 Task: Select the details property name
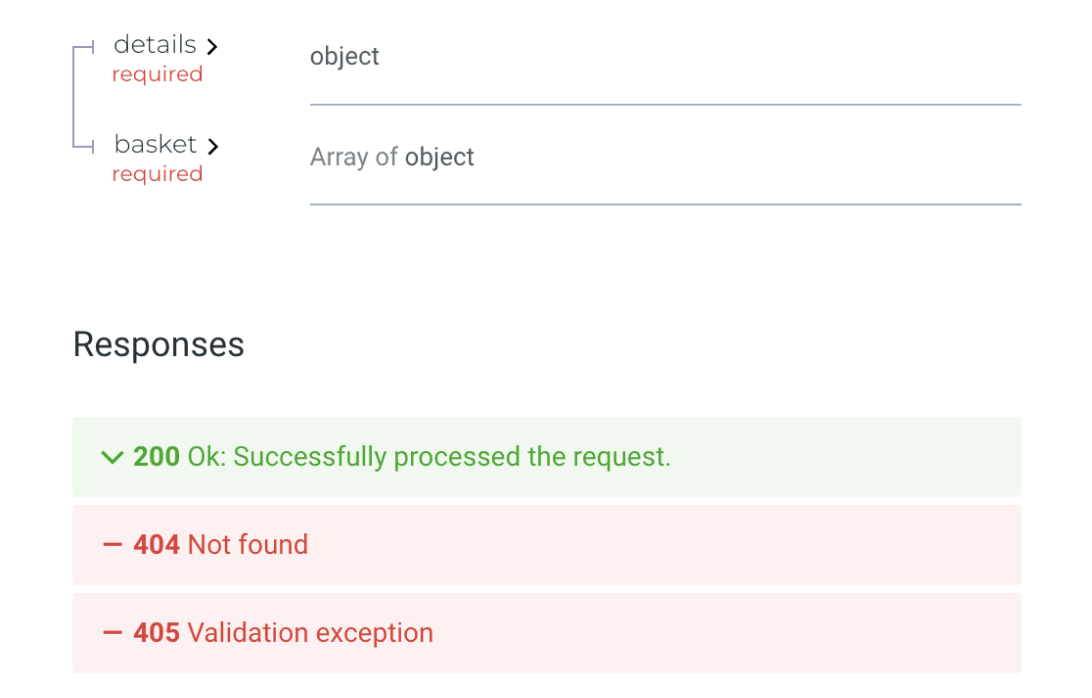155,45
